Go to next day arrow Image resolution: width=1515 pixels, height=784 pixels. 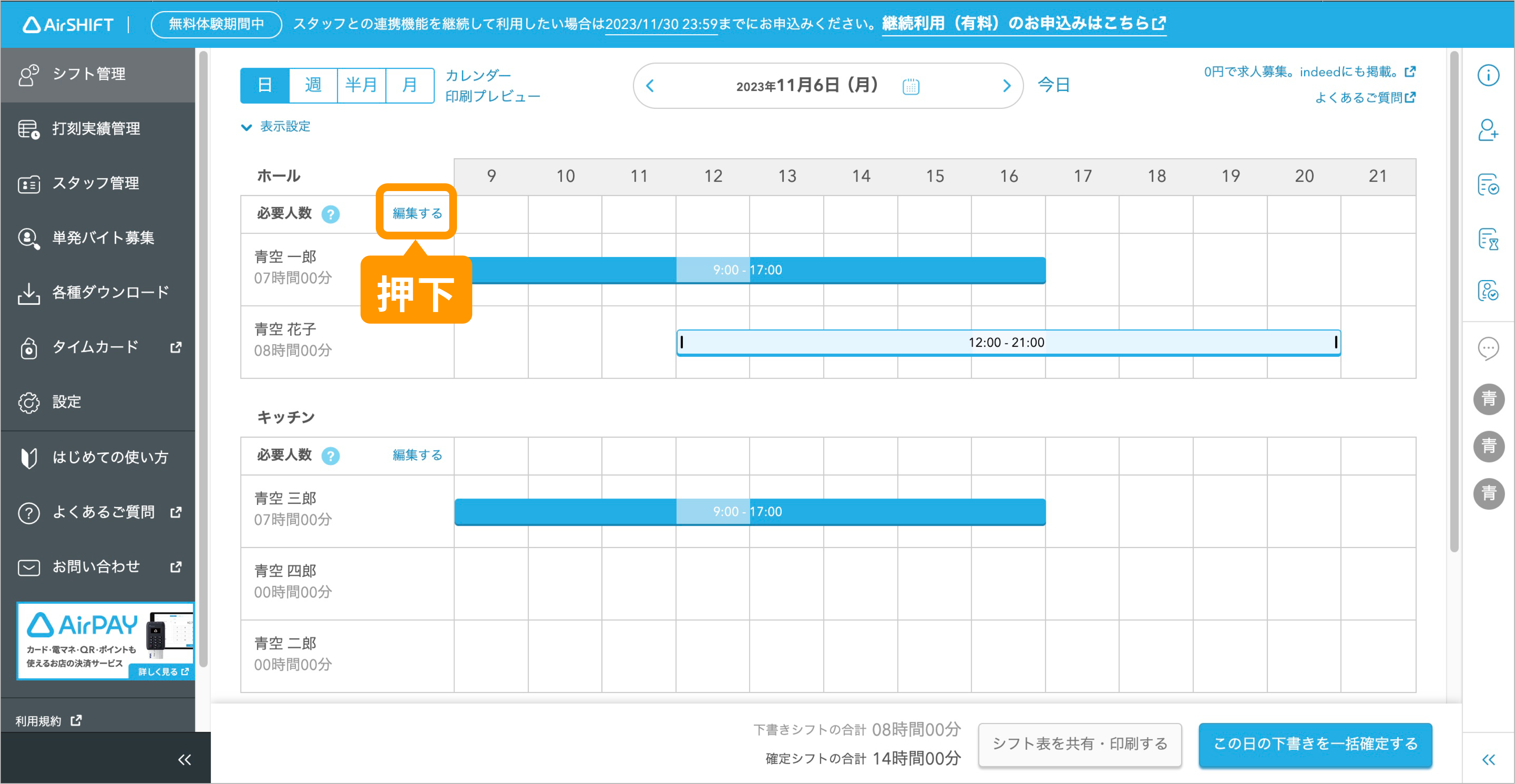[x=1006, y=86]
